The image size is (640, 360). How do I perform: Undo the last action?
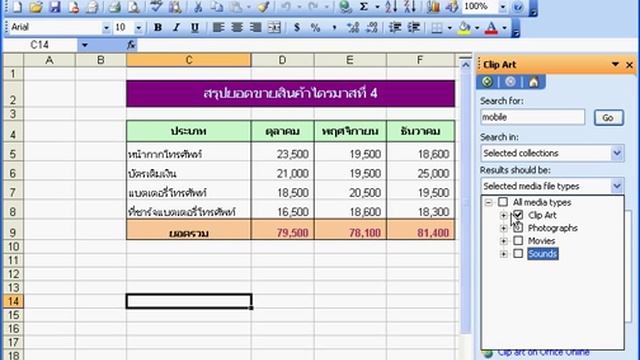pyautogui.click(x=286, y=7)
